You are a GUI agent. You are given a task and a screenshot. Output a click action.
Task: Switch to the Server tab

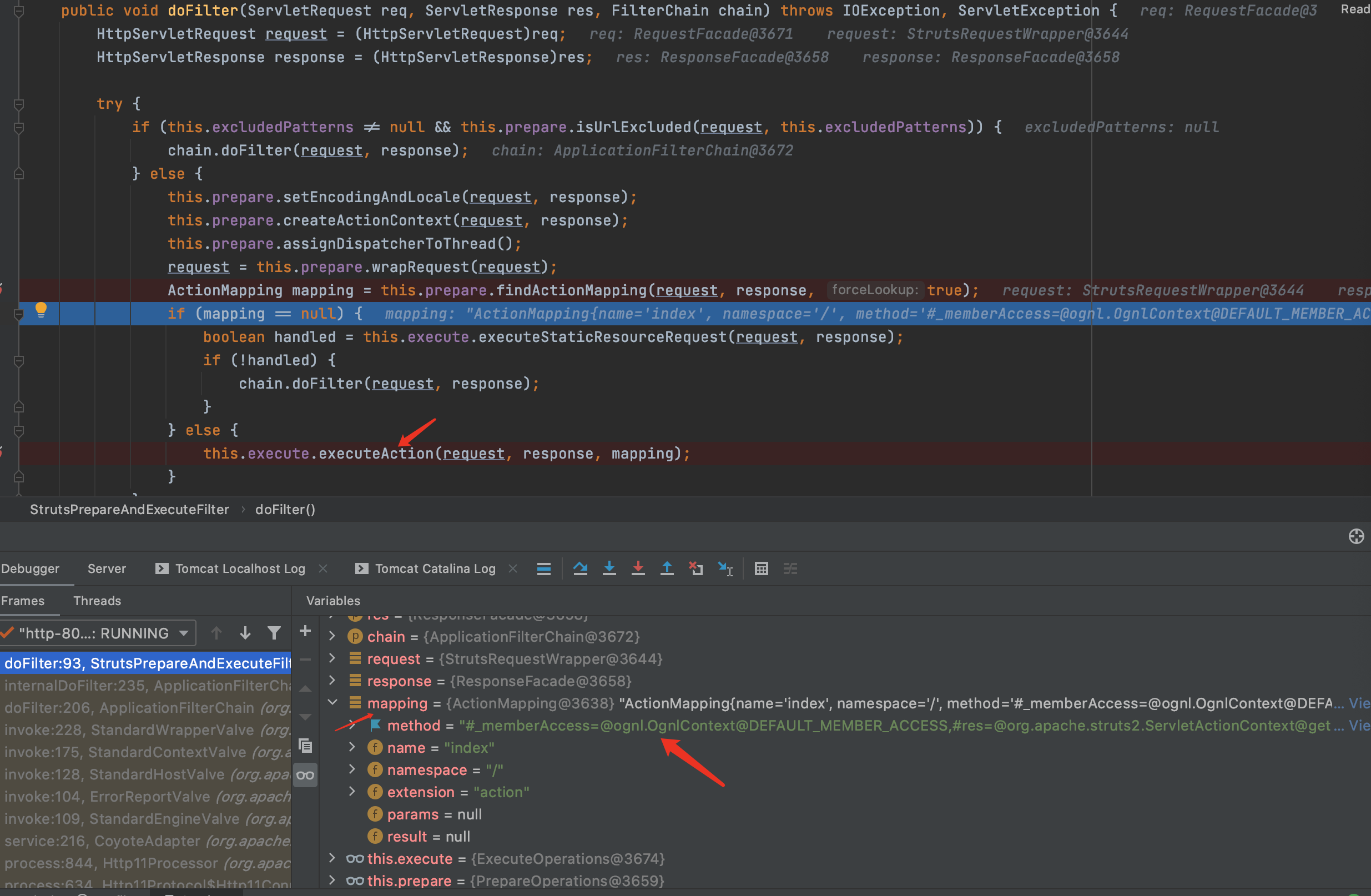[x=107, y=568]
